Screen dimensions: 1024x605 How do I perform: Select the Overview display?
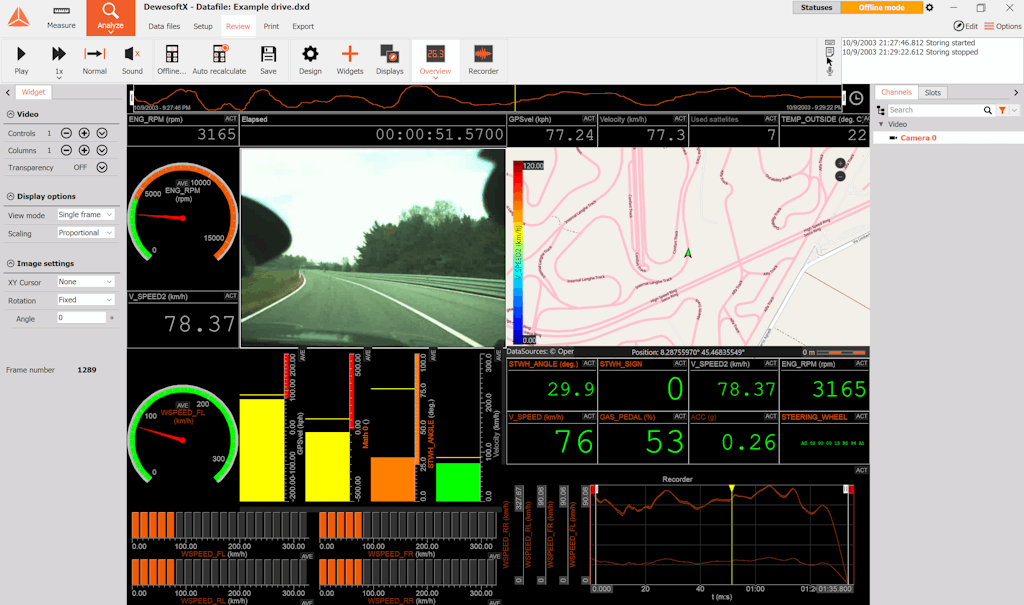point(436,61)
